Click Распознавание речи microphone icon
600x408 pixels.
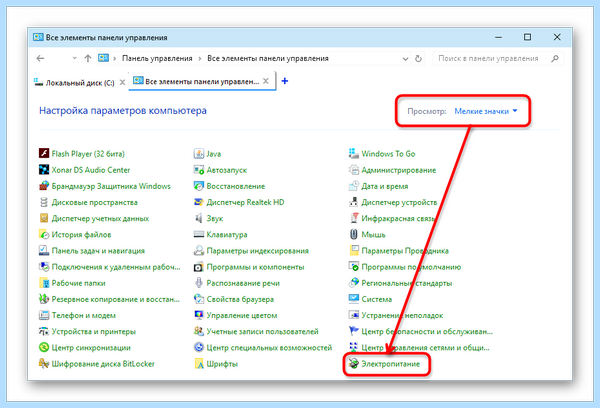click(x=199, y=283)
